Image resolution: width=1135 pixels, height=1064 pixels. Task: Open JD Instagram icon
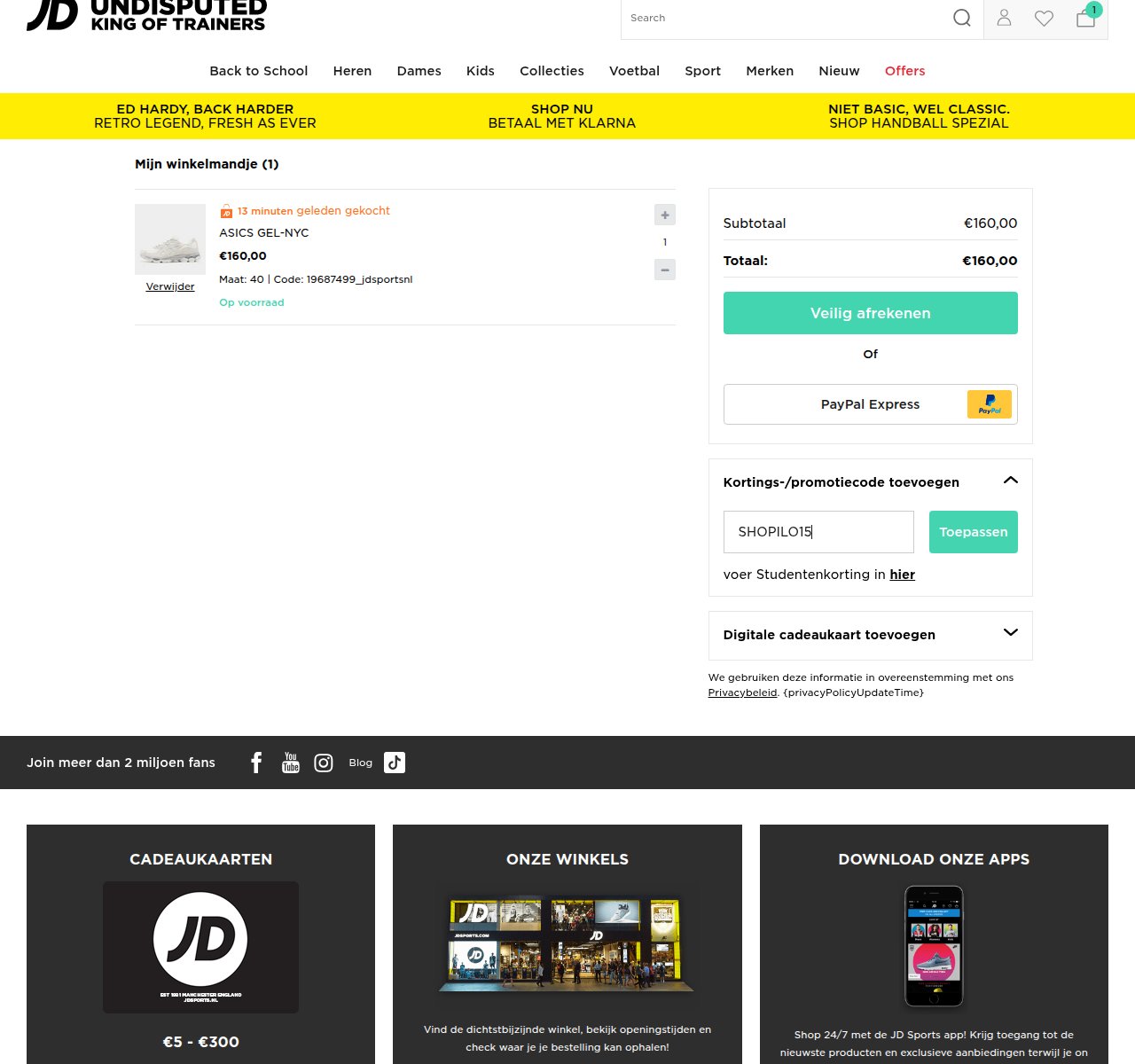(324, 763)
